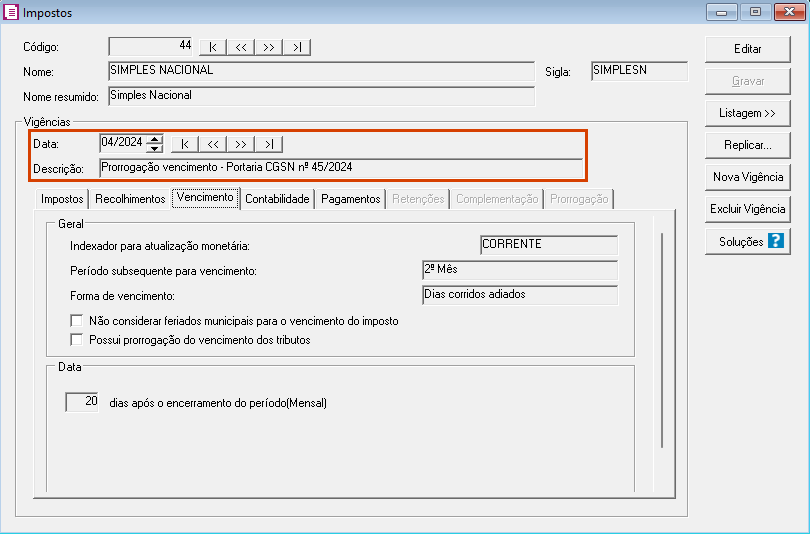Click the Indexador field showing CORRENTE

[549, 245]
